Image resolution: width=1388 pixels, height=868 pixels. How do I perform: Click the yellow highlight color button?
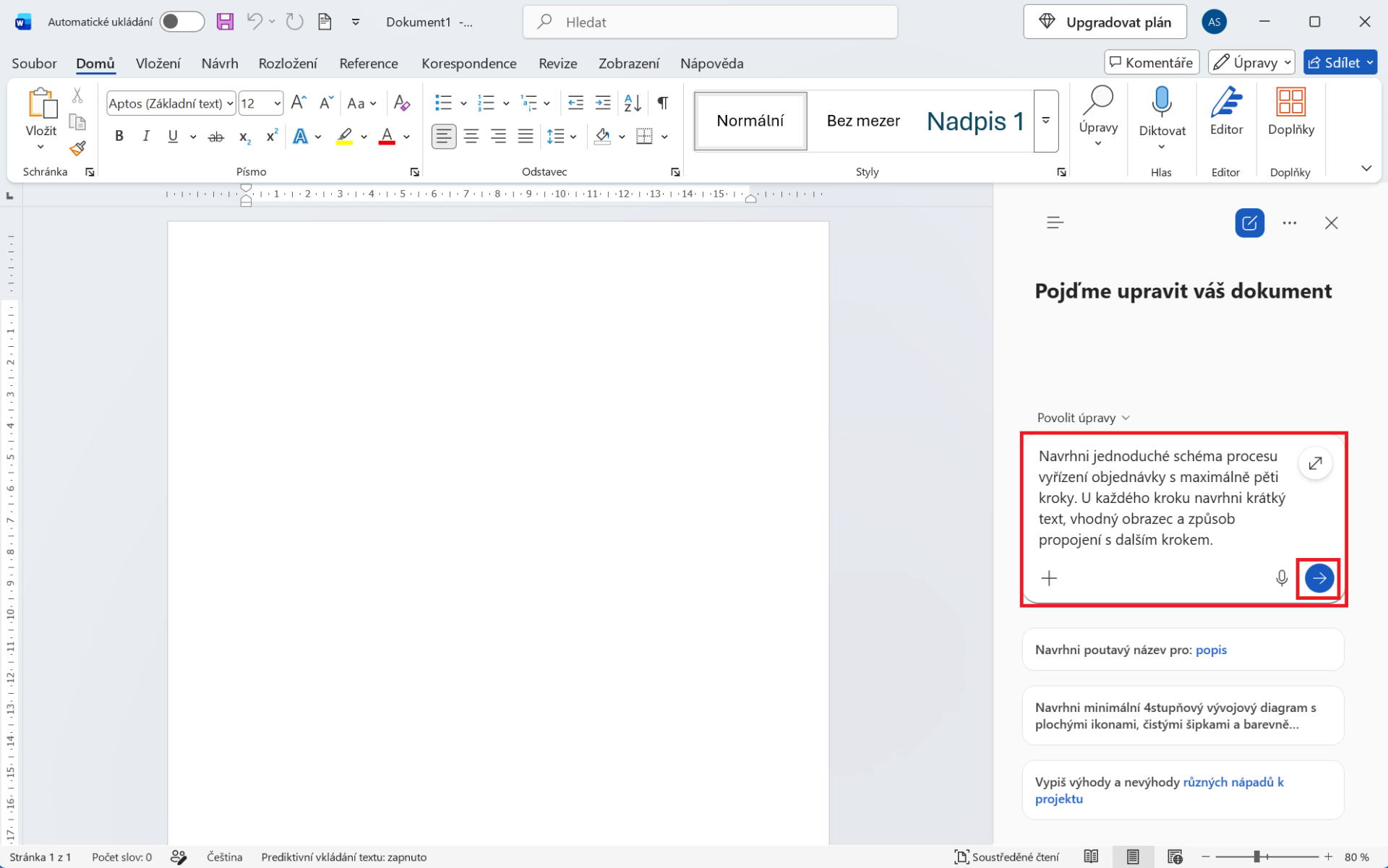point(344,136)
